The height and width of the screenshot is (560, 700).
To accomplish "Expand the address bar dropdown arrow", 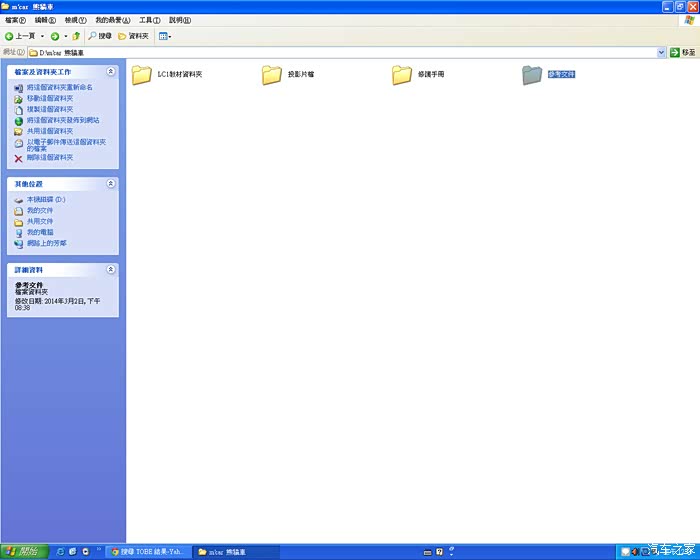I will (x=661, y=52).
